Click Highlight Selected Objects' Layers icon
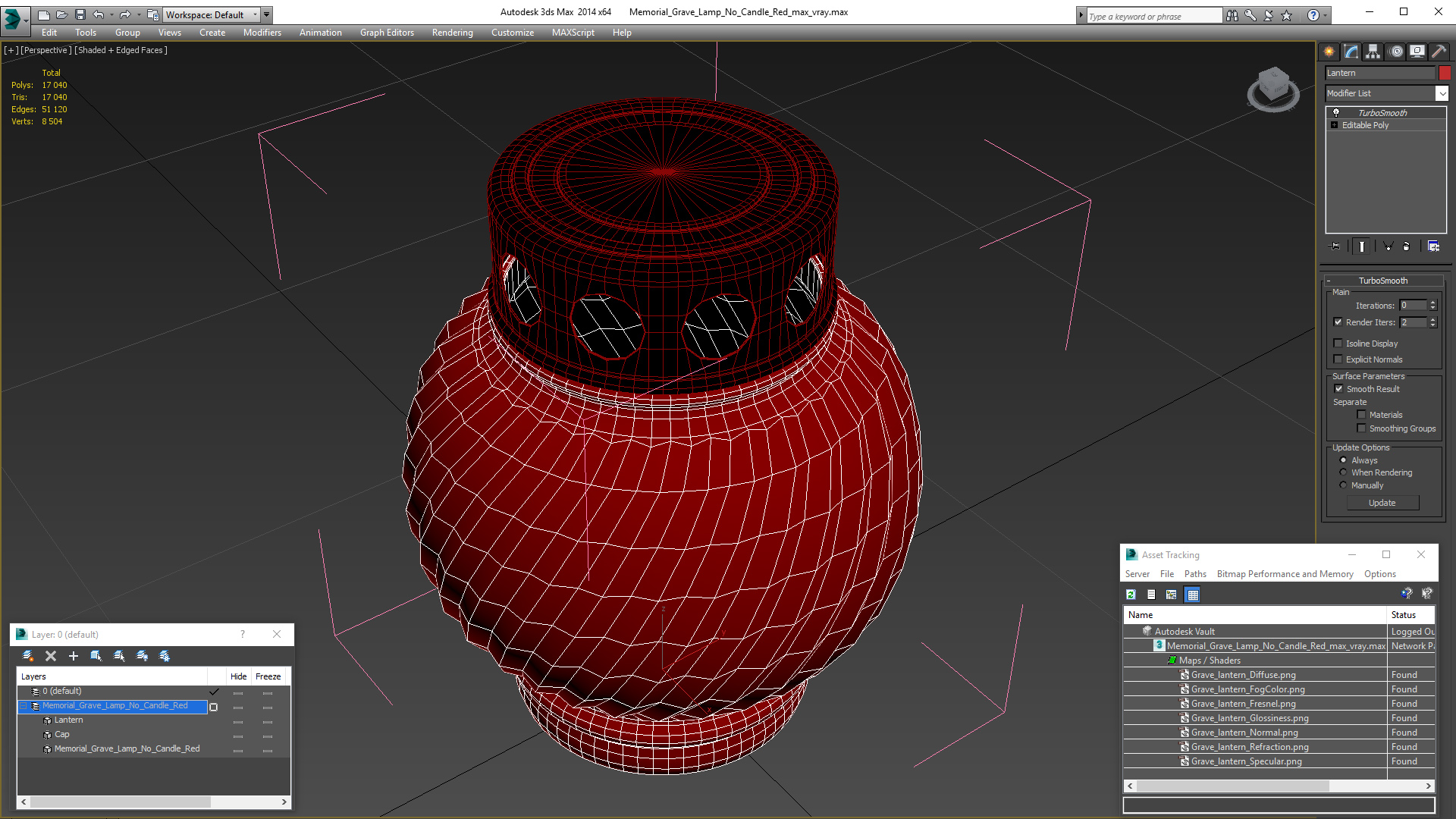The height and width of the screenshot is (819, 1456). tap(119, 656)
